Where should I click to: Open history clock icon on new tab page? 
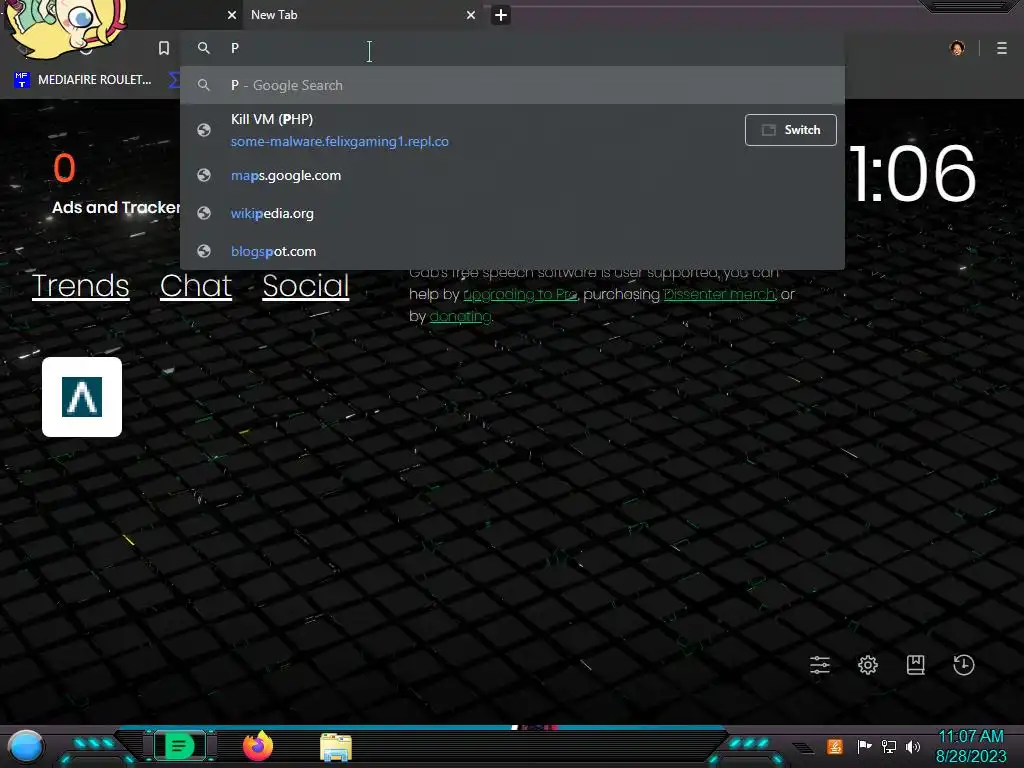tap(964, 665)
